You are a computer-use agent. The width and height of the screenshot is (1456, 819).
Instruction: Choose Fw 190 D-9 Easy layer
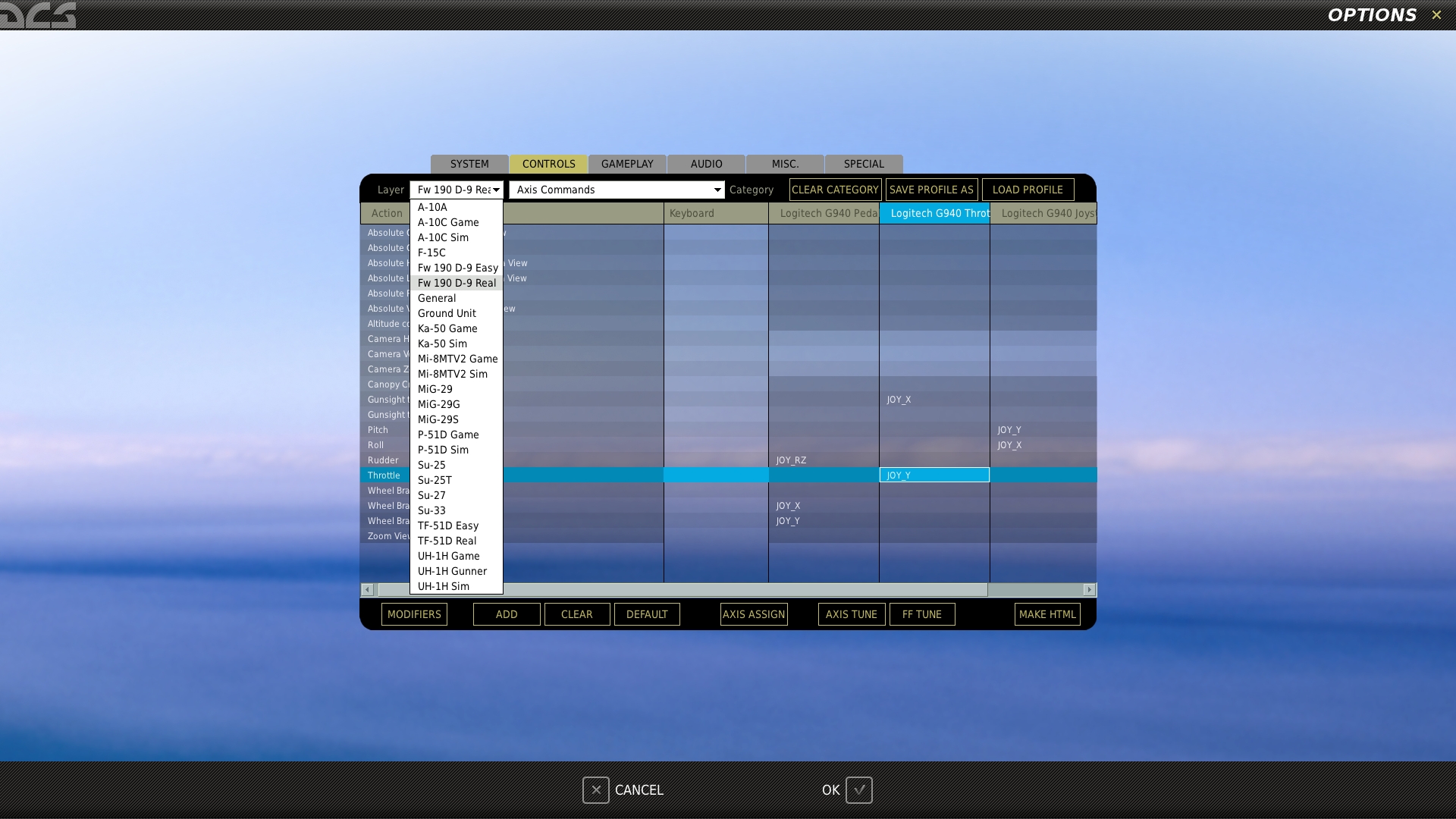click(x=457, y=268)
